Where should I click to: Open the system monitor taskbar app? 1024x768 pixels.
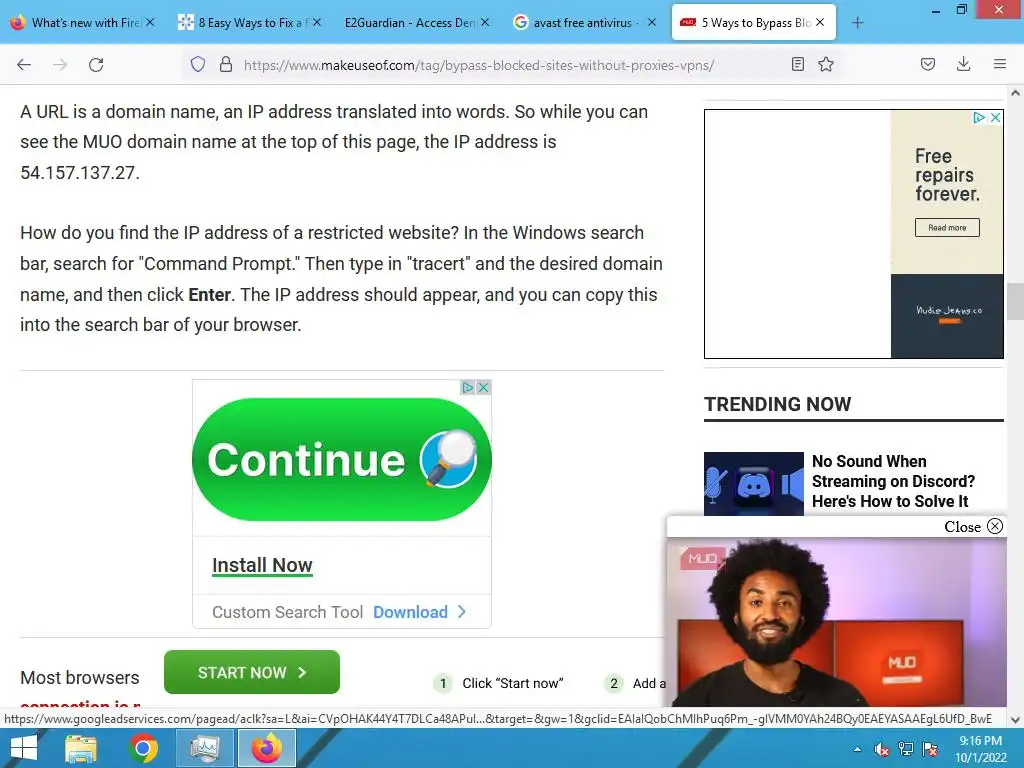click(x=204, y=748)
